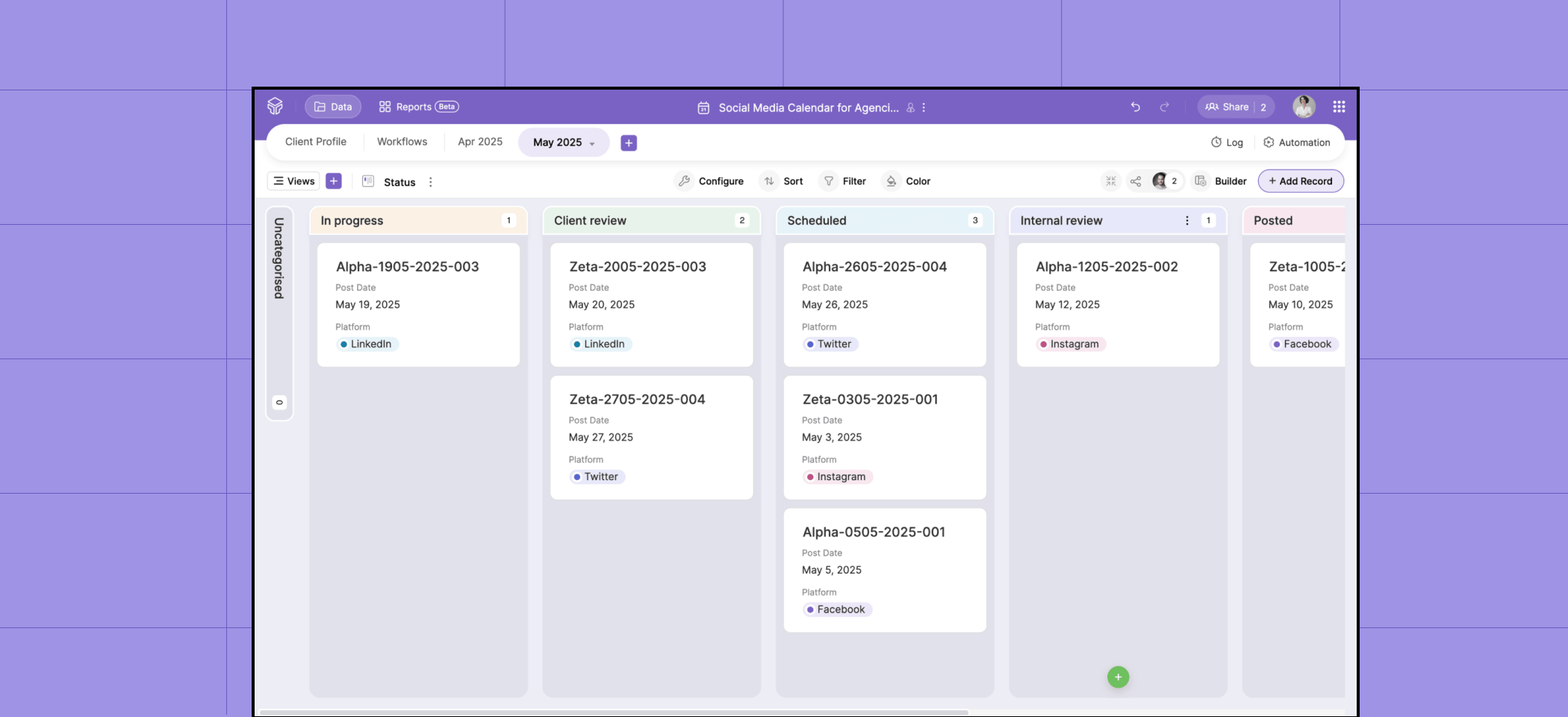
Task: Click Client review column header
Action: click(x=651, y=220)
